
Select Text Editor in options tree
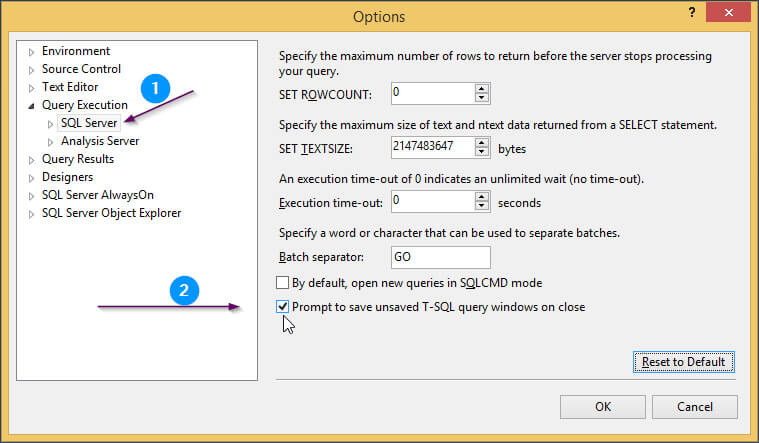tap(70, 87)
